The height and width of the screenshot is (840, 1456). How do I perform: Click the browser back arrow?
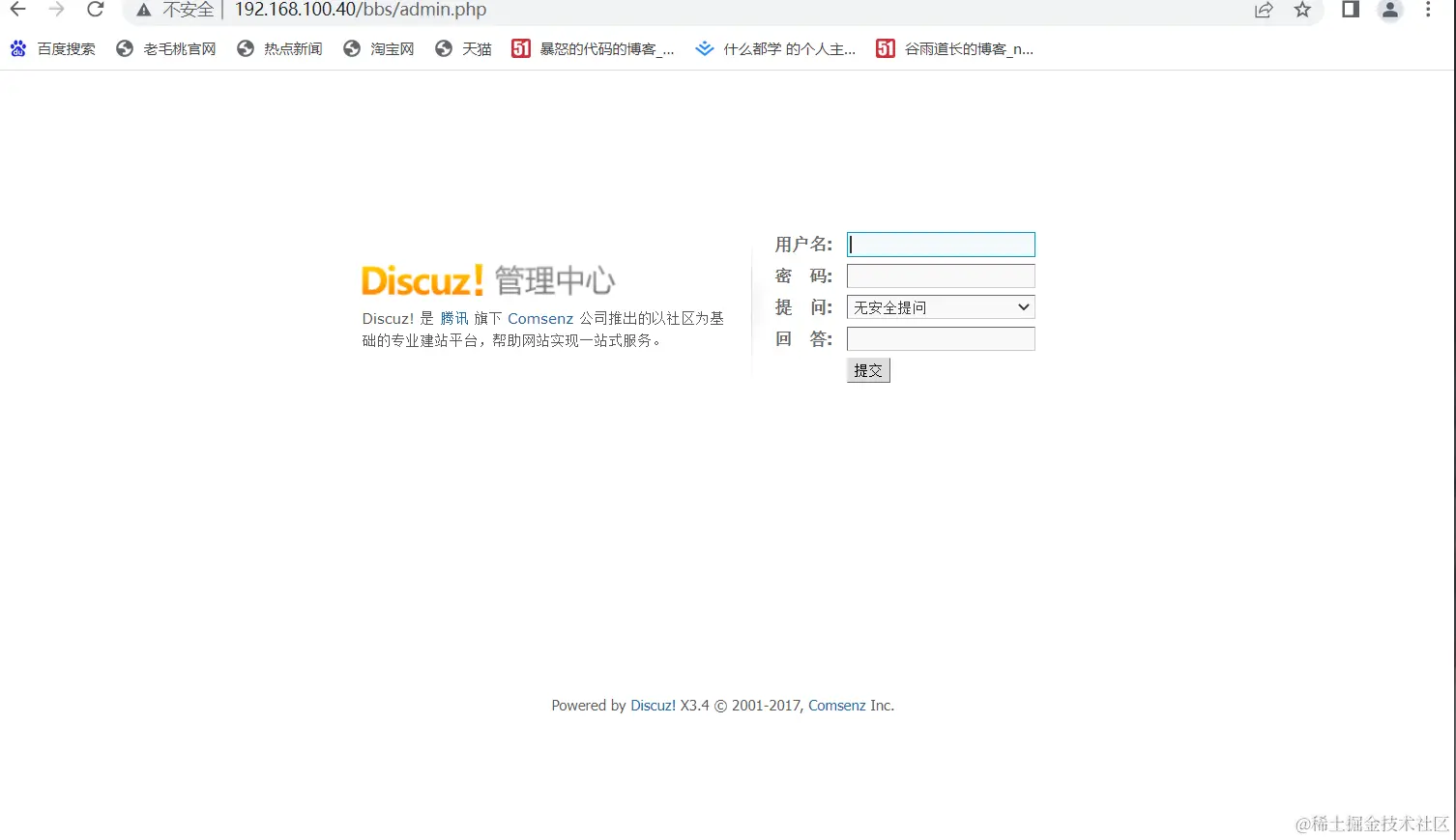[18, 10]
